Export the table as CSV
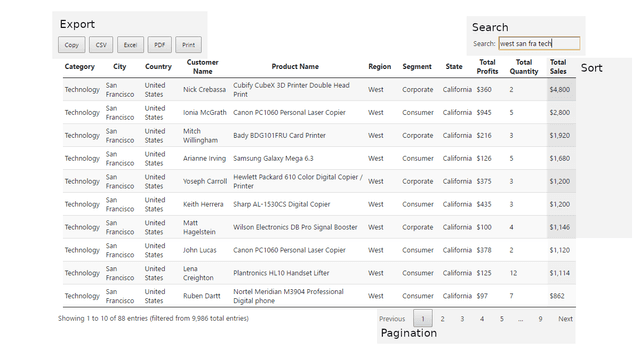Screen dimensions: 640x363 (101, 45)
